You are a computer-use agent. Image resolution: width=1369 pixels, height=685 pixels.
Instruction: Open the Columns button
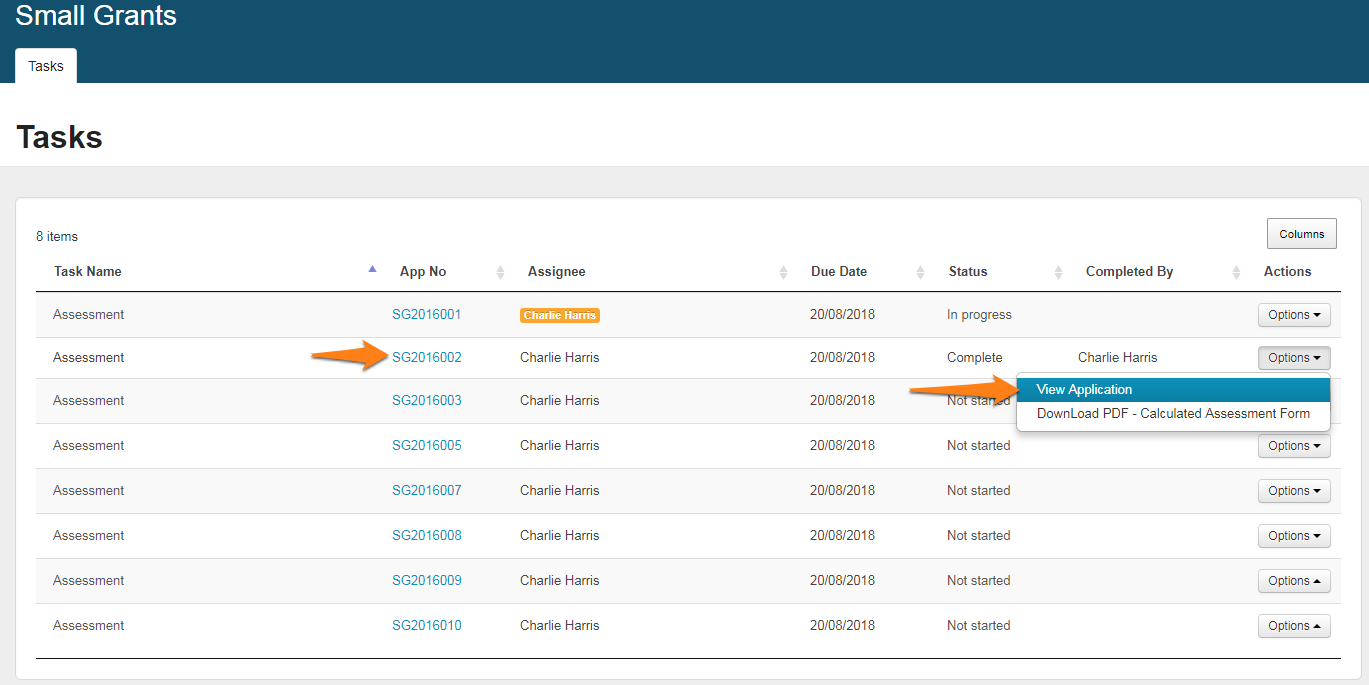click(1301, 234)
